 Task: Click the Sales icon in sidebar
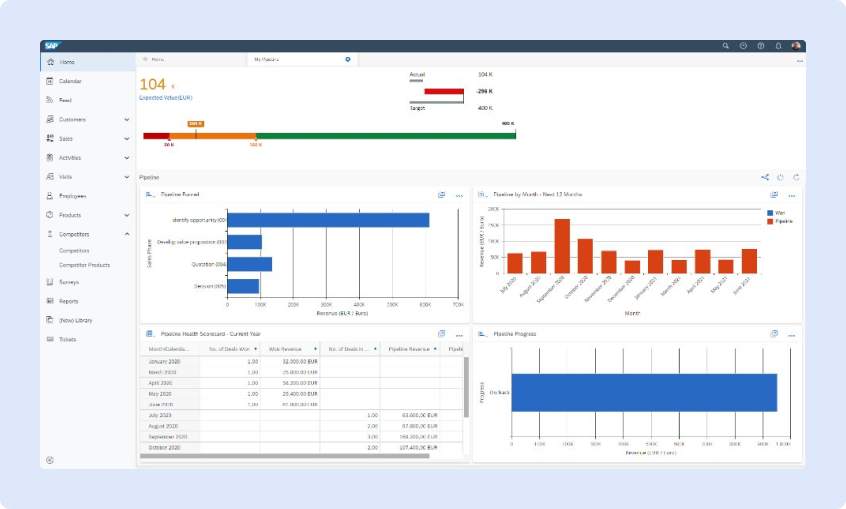pyautogui.click(x=50, y=138)
